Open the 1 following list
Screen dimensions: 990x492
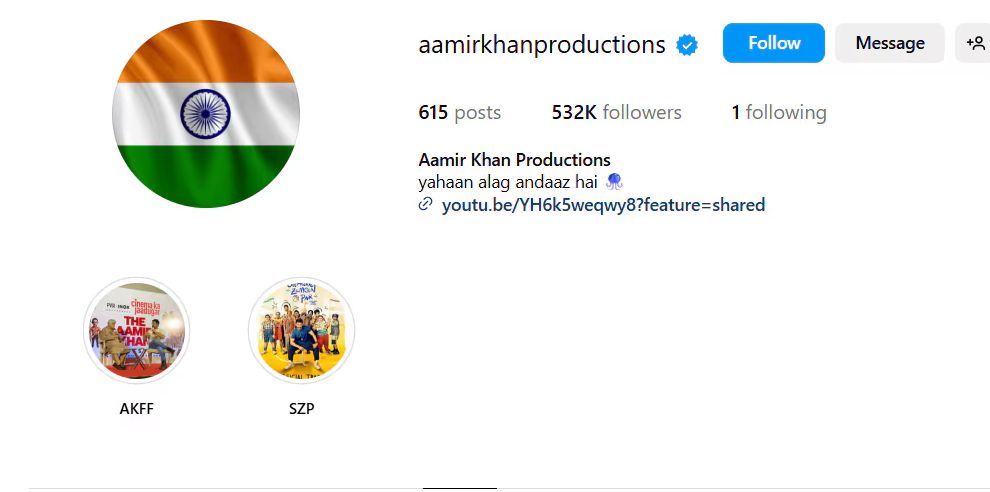(778, 112)
